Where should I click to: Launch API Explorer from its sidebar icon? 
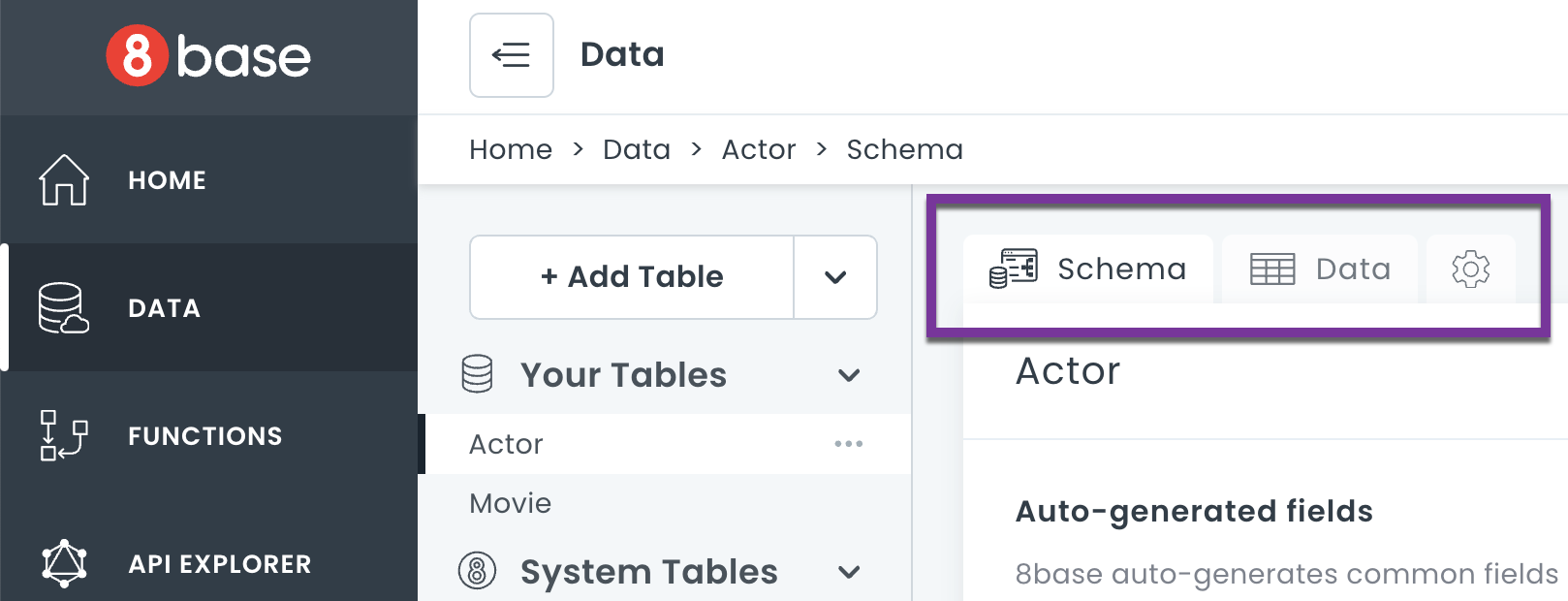(64, 563)
